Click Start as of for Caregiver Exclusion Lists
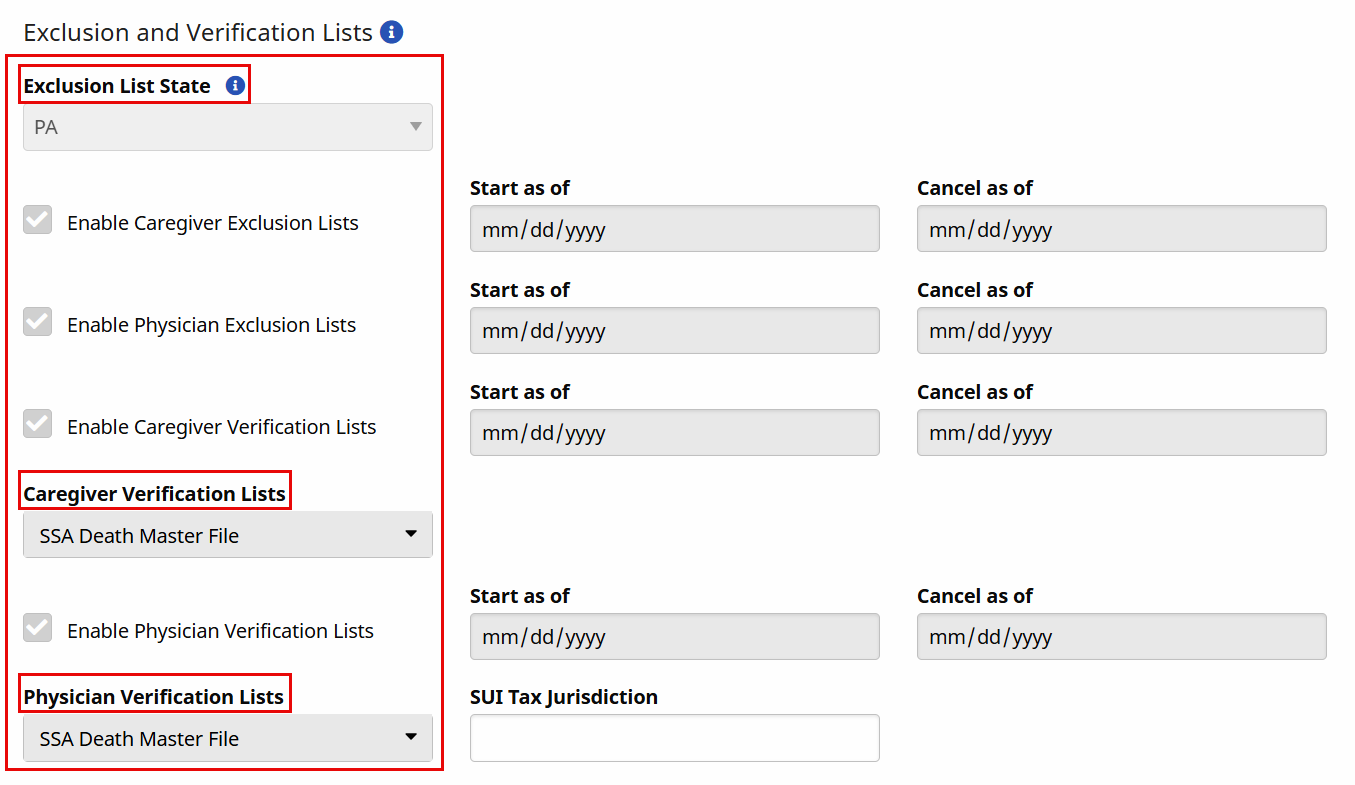This screenshot has width=1355, height=785. 674,229
